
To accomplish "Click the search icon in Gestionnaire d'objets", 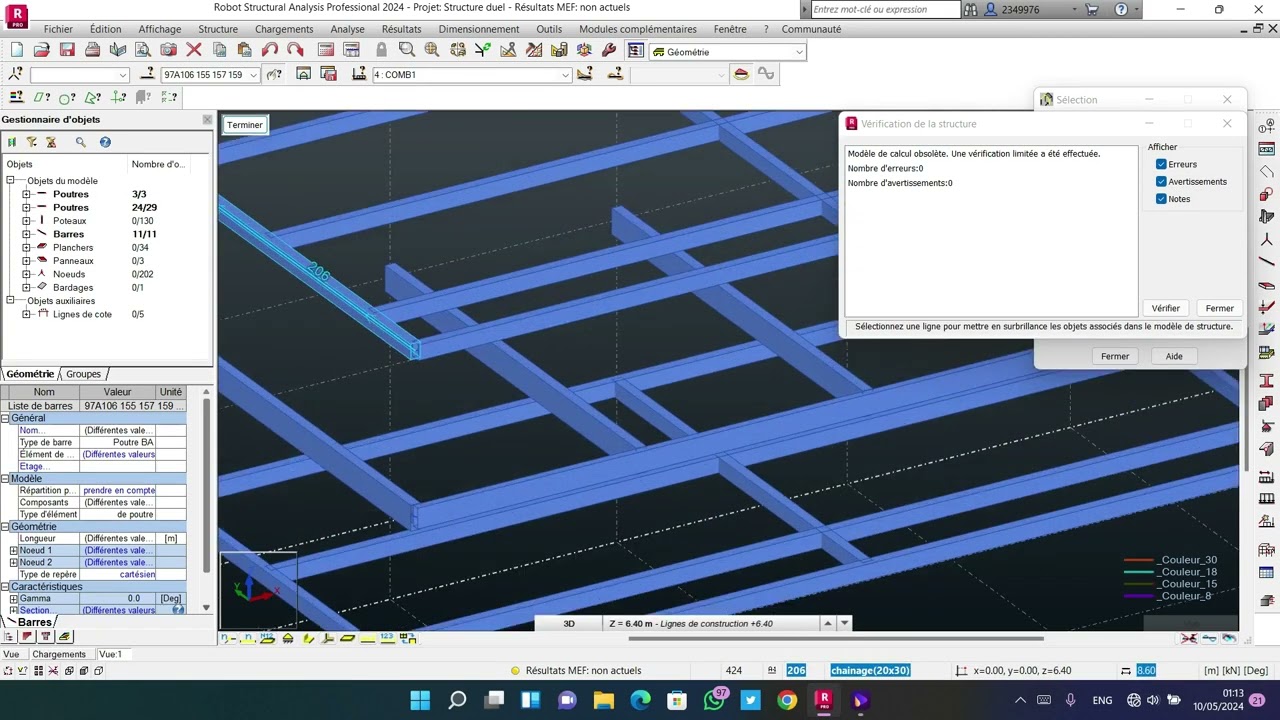I will click(x=81, y=143).
